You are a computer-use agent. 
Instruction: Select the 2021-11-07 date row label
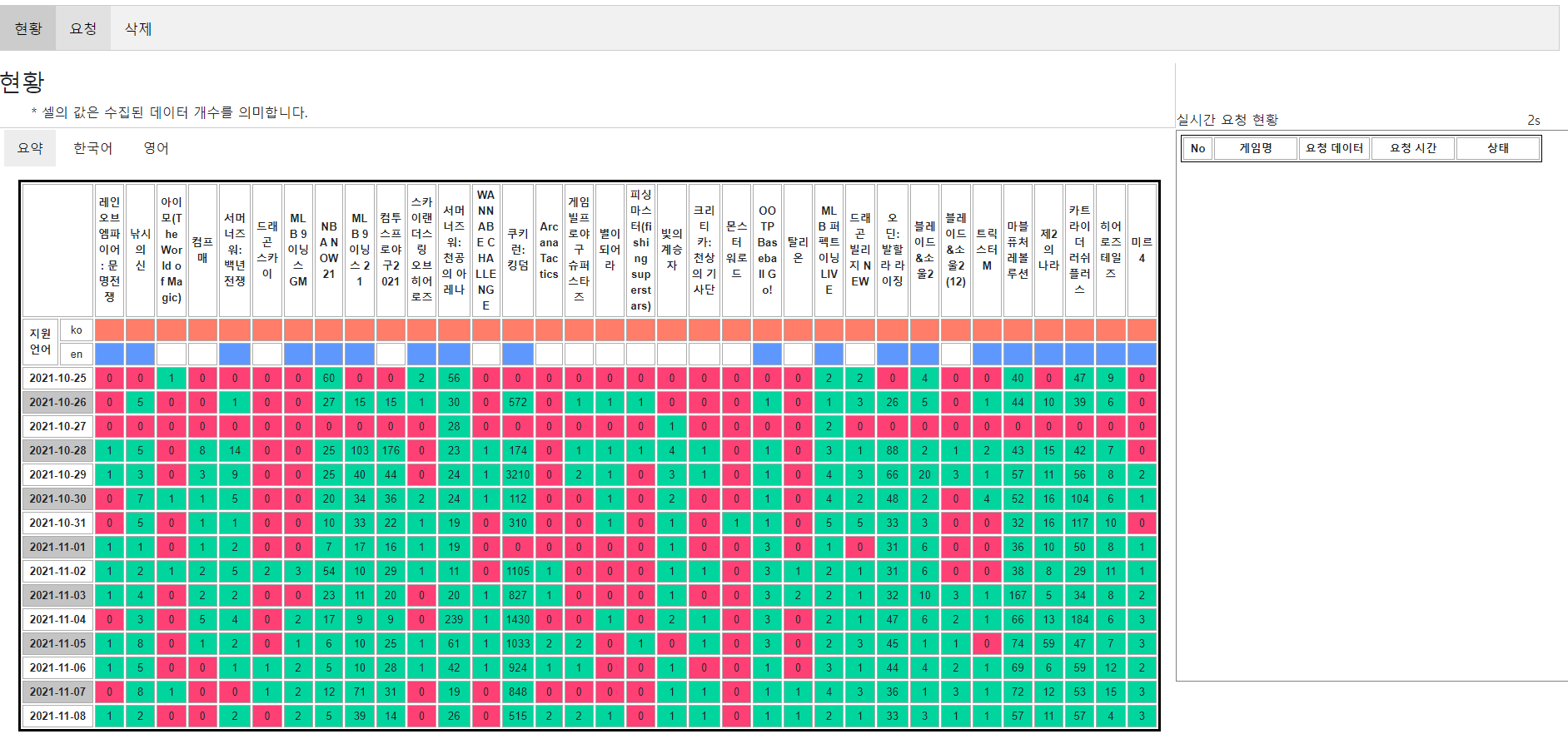click(x=57, y=692)
